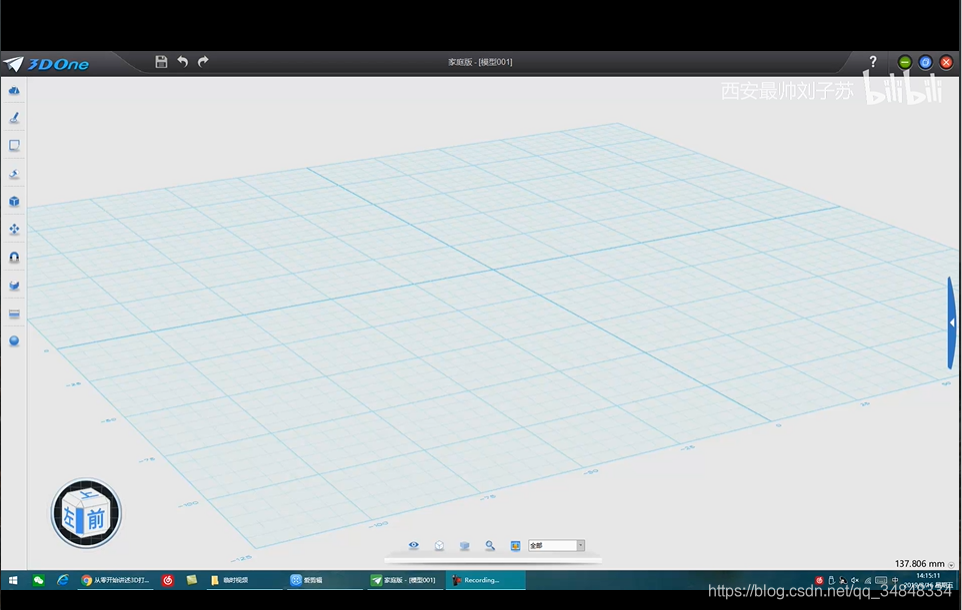Open the combine (boolean) edit tool
962x610 pixels.
click(14, 285)
